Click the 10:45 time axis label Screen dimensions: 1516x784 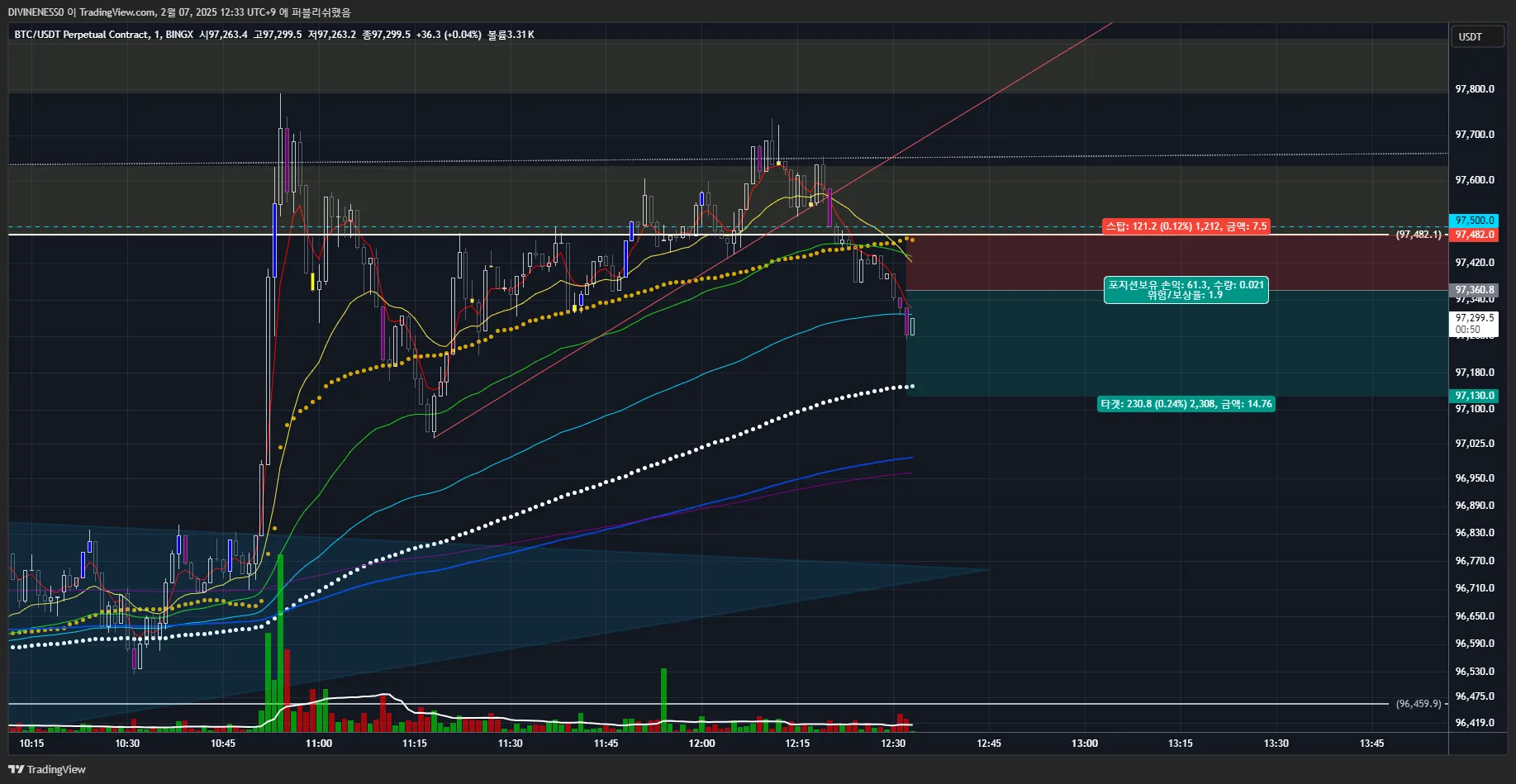coord(223,744)
